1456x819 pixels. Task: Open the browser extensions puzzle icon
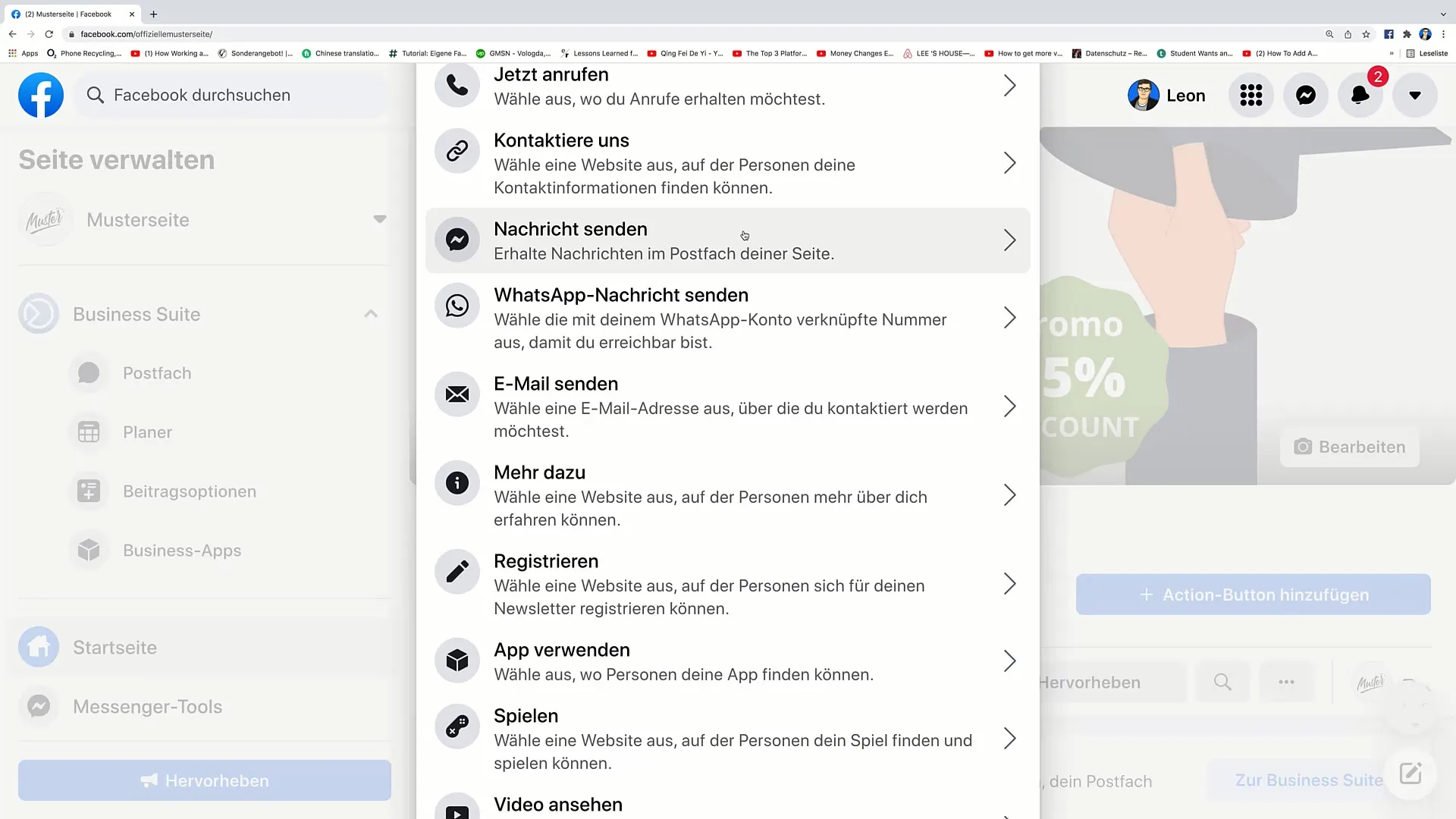(x=1407, y=34)
